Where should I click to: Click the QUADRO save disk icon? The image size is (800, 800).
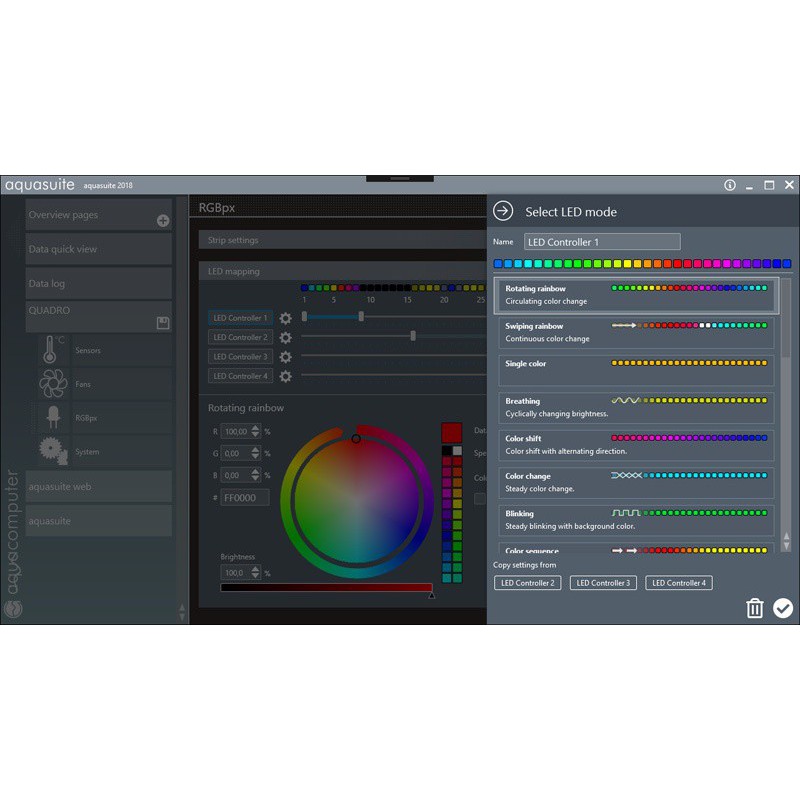coord(162,323)
